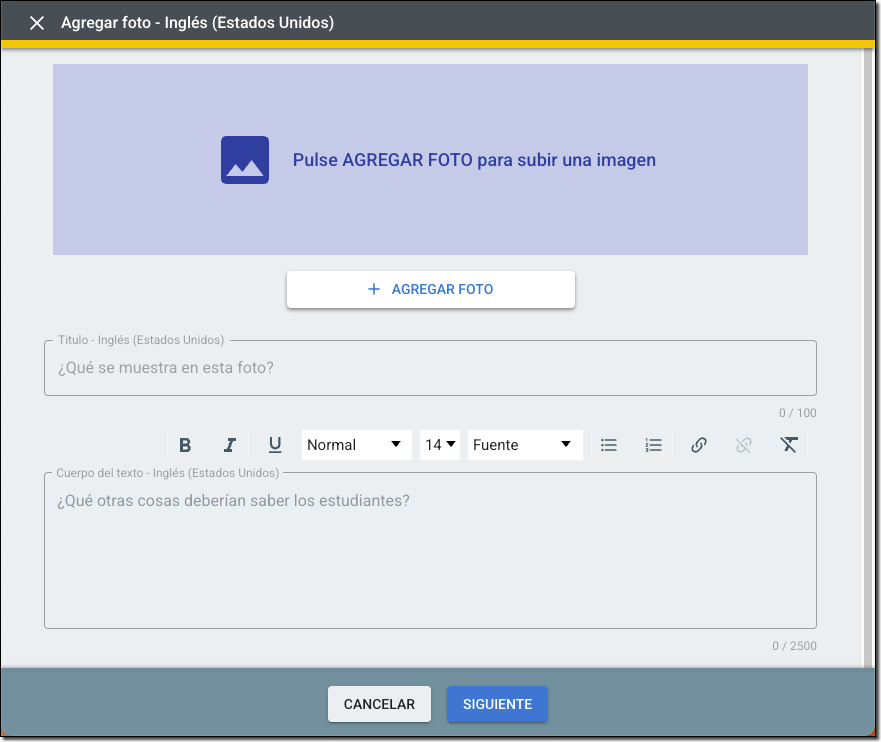Viewport: 881px width, 742px height.
Task: Focus the Título input field
Action: 430,368
